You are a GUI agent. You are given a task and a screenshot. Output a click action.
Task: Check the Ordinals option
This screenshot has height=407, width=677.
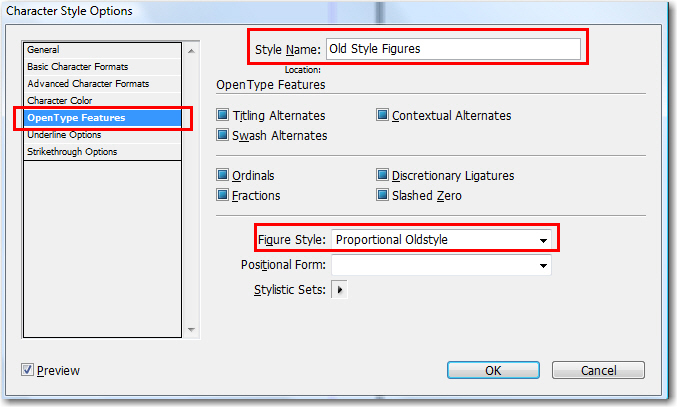point(222,175)
